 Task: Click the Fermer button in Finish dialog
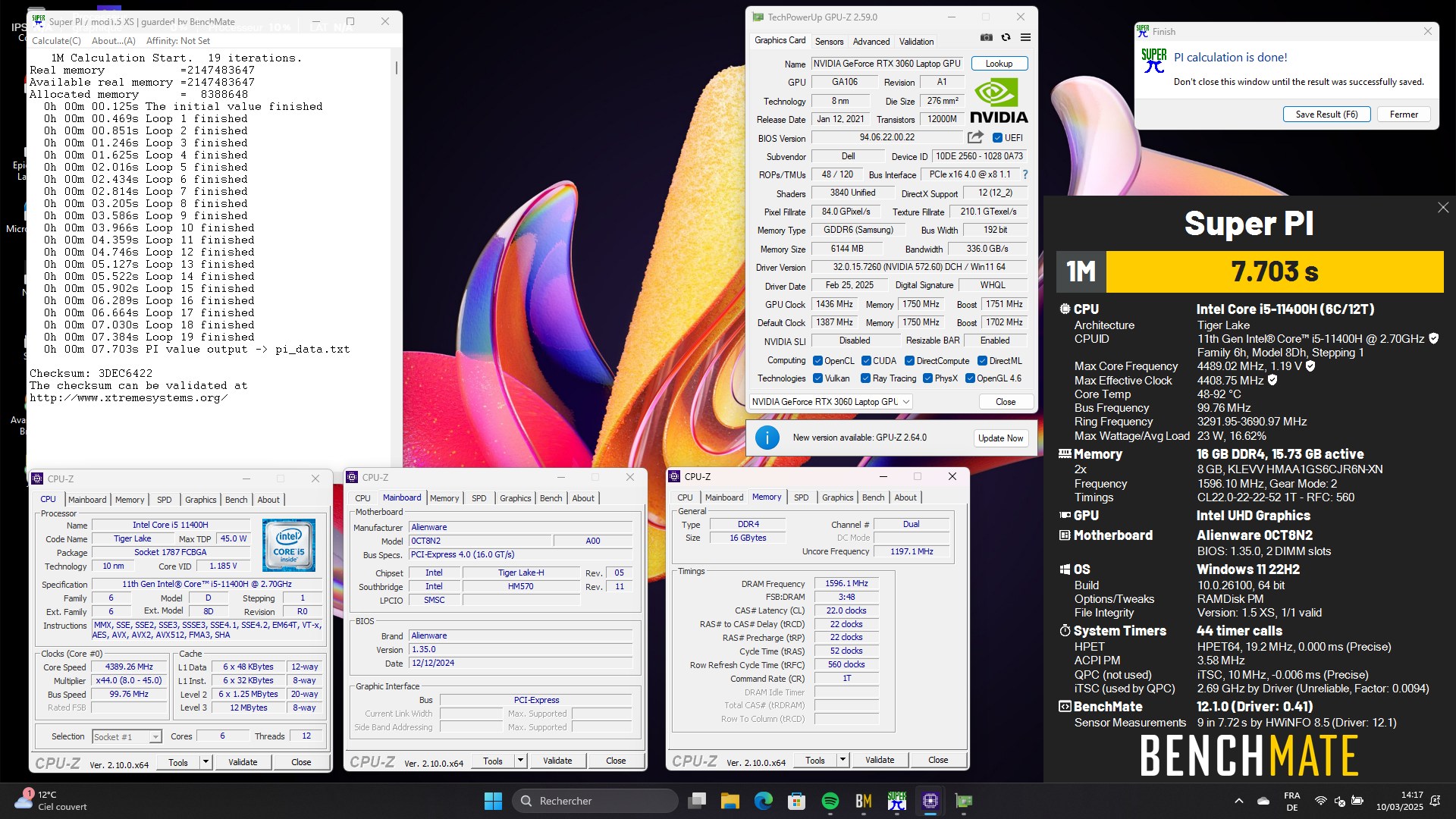(x=1404, y=115)
